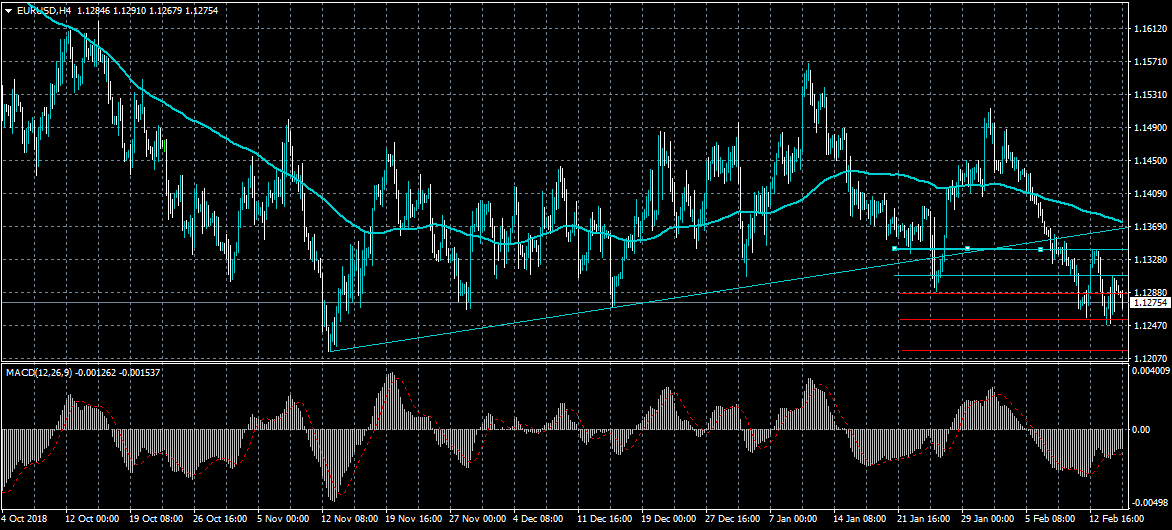Click the 1.15310 price scale label
Viewport: 1172px width, 530px height.
pyautogui.click(x=1150, y=94)
